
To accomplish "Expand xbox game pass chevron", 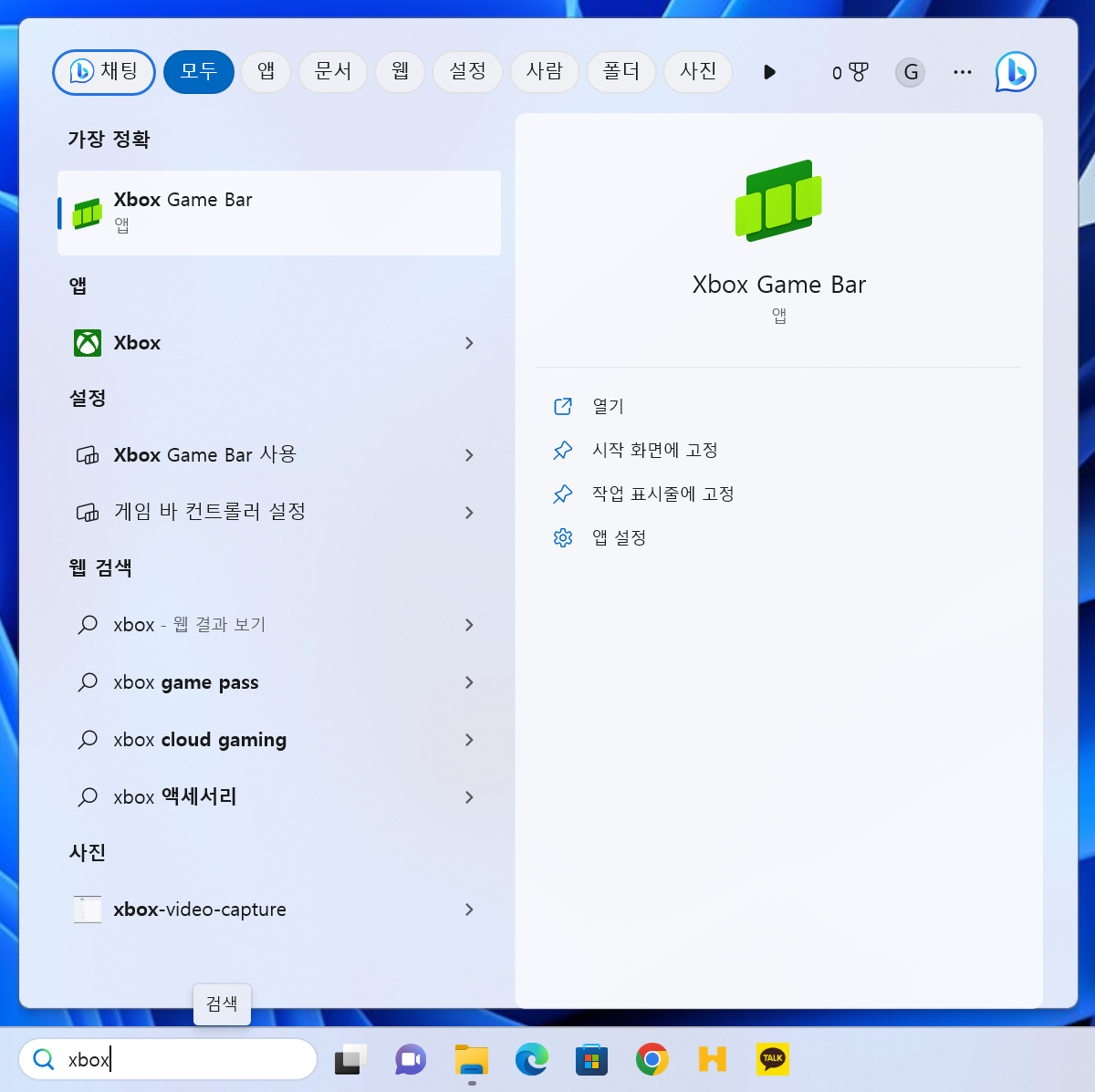I will click(x=469, y=682).
